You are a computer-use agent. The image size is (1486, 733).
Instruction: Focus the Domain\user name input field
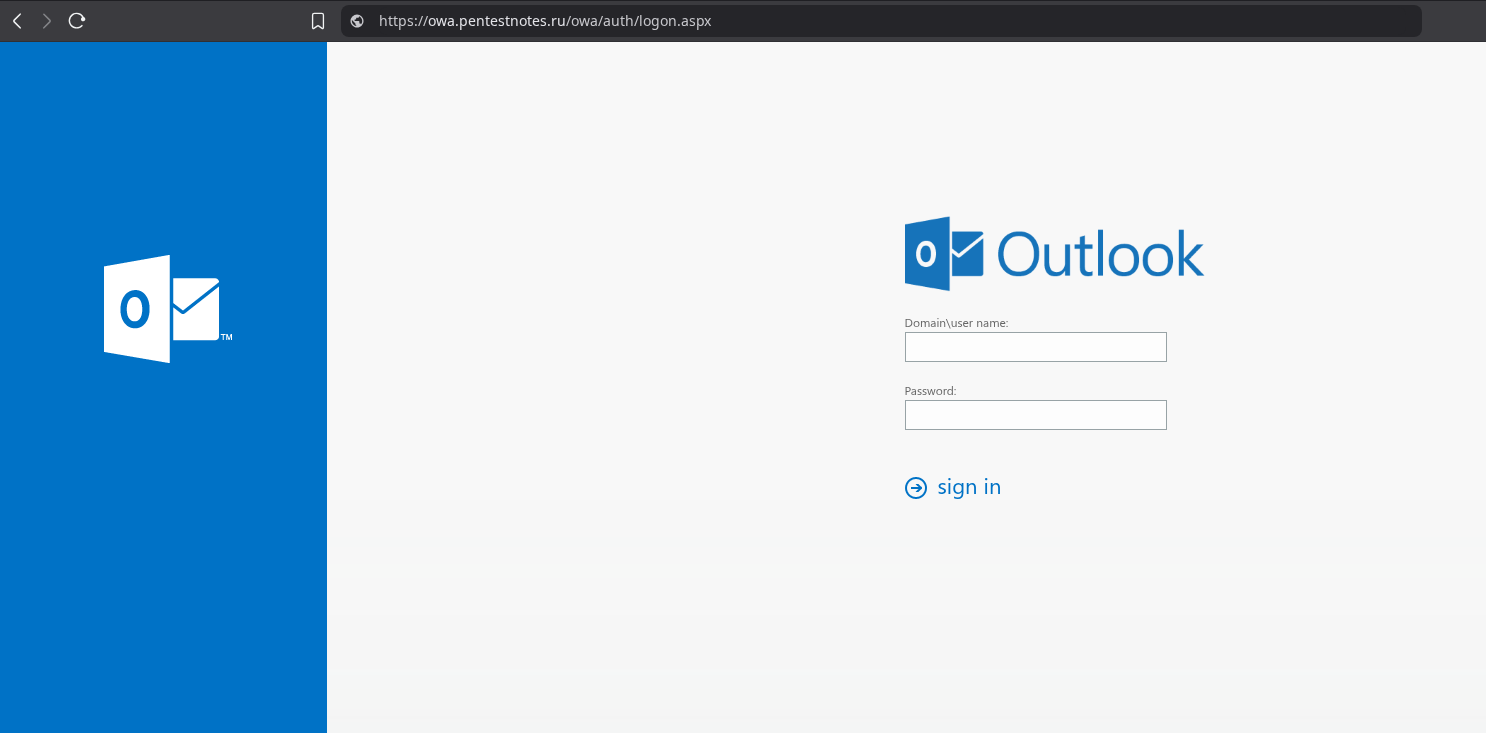click(1035, 347)
